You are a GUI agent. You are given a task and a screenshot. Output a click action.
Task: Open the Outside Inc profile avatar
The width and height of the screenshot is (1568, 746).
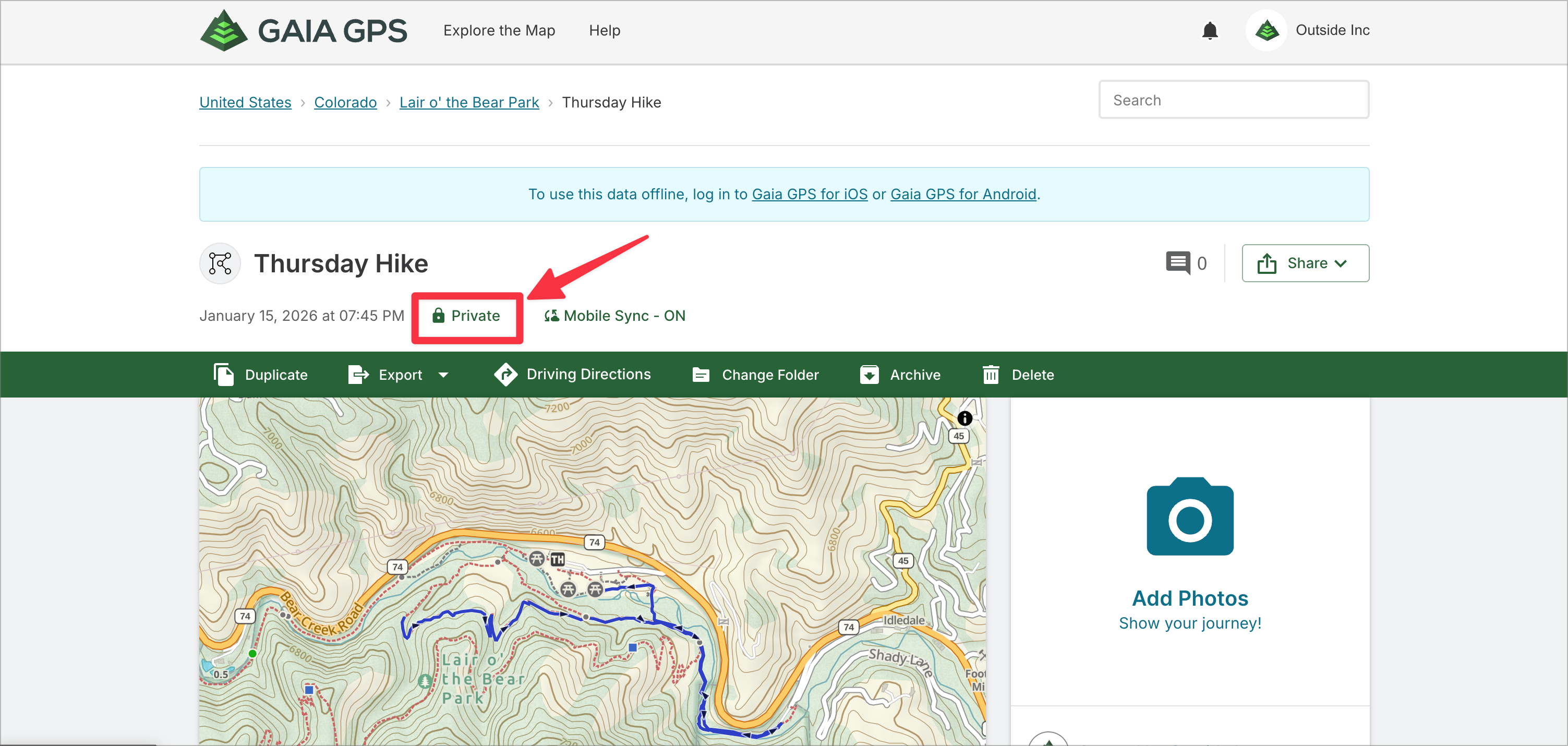[1266, 30]
